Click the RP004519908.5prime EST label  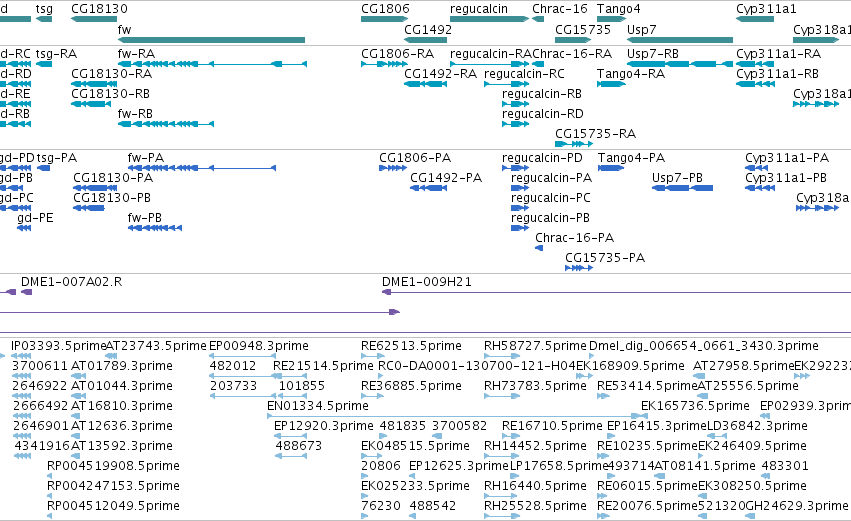pos(113,466)
